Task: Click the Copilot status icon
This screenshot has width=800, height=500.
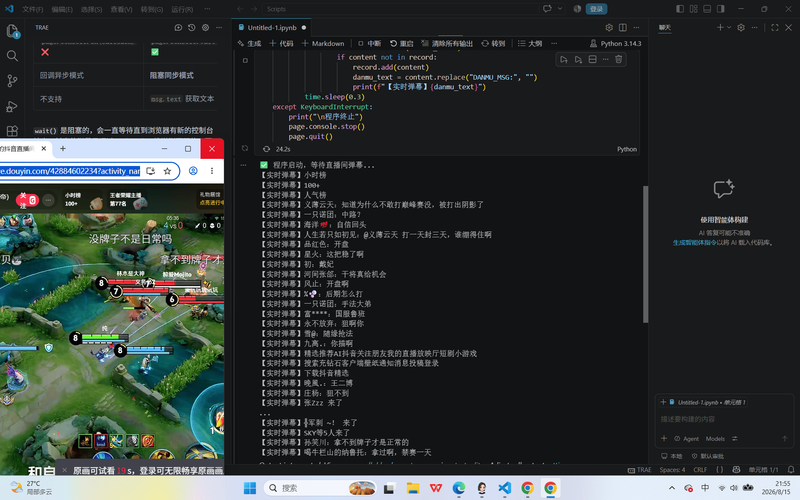Action: (736, 469)
